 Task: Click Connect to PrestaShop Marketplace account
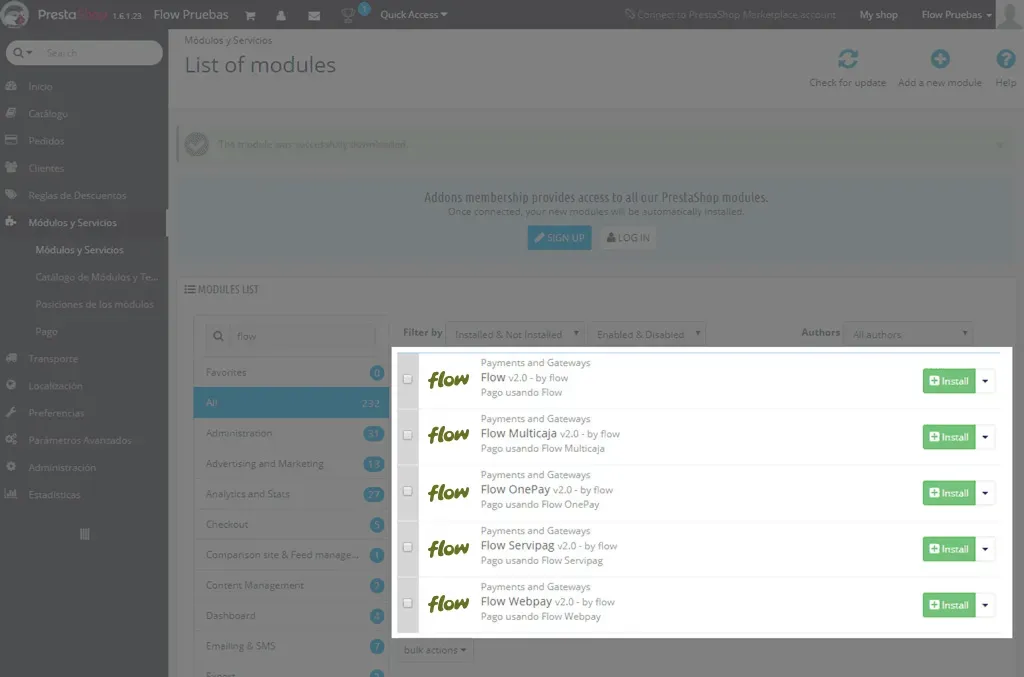tap(730, 14)
